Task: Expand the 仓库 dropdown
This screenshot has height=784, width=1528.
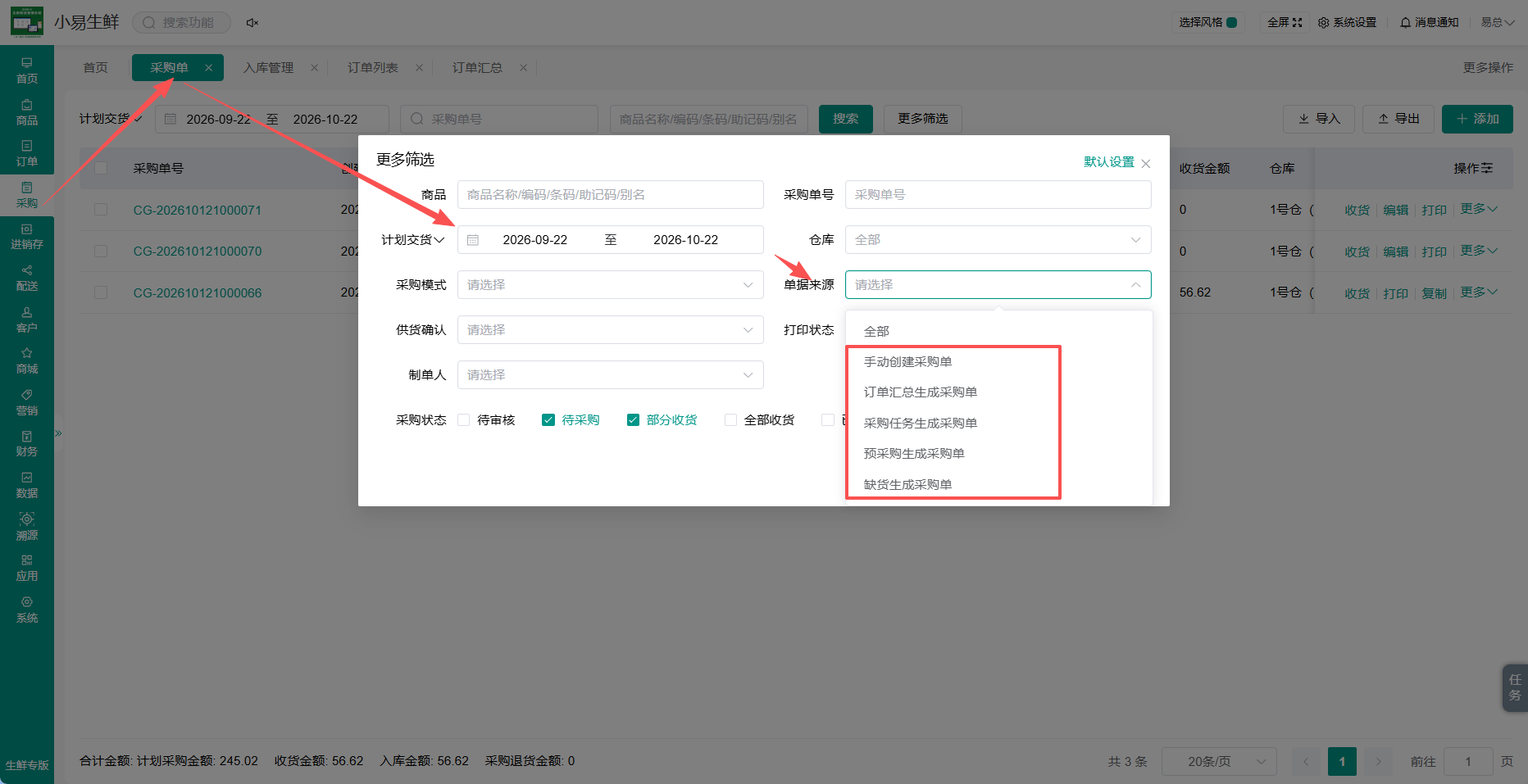Action: click(x=998, y=240)
